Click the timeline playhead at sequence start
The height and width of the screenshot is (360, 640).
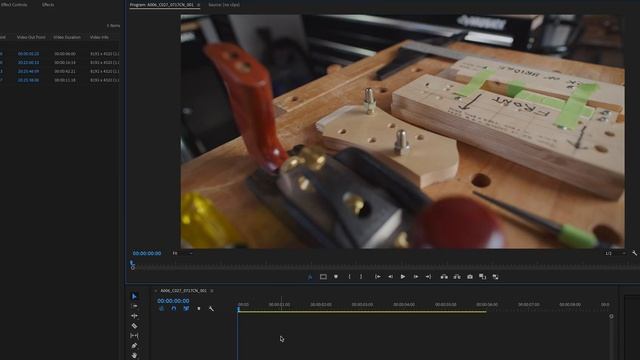[x=238, y=309]
